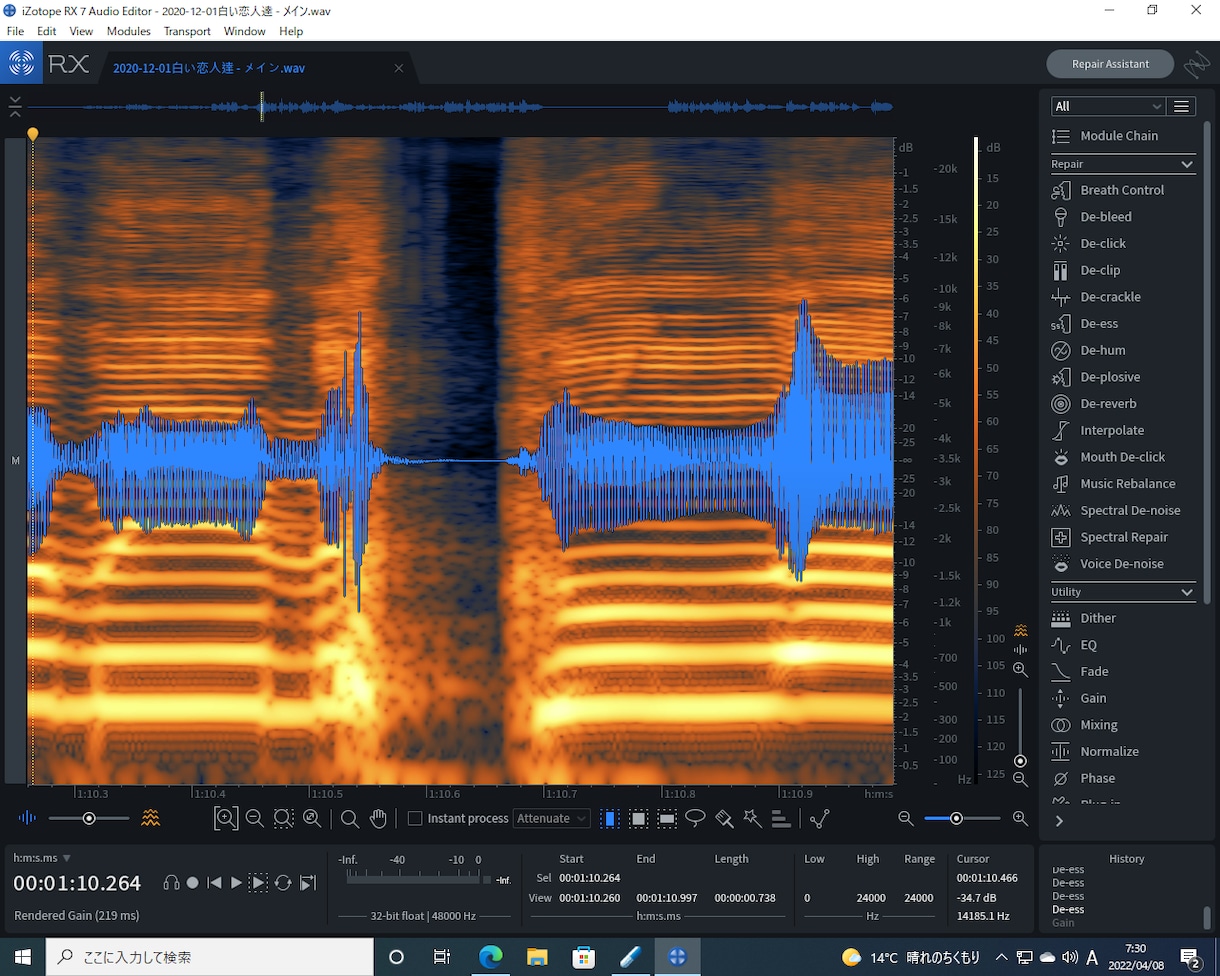Screen dimensions: 1220x976
Task: Open the De-click module
Action: (1088, 243)
